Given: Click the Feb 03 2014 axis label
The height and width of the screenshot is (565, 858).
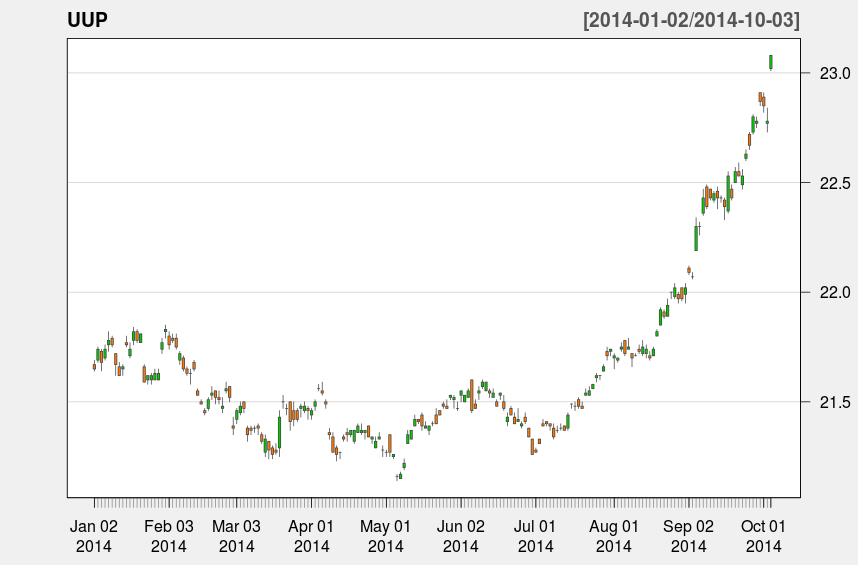Looking at the screenshot, I should (169, 536).
